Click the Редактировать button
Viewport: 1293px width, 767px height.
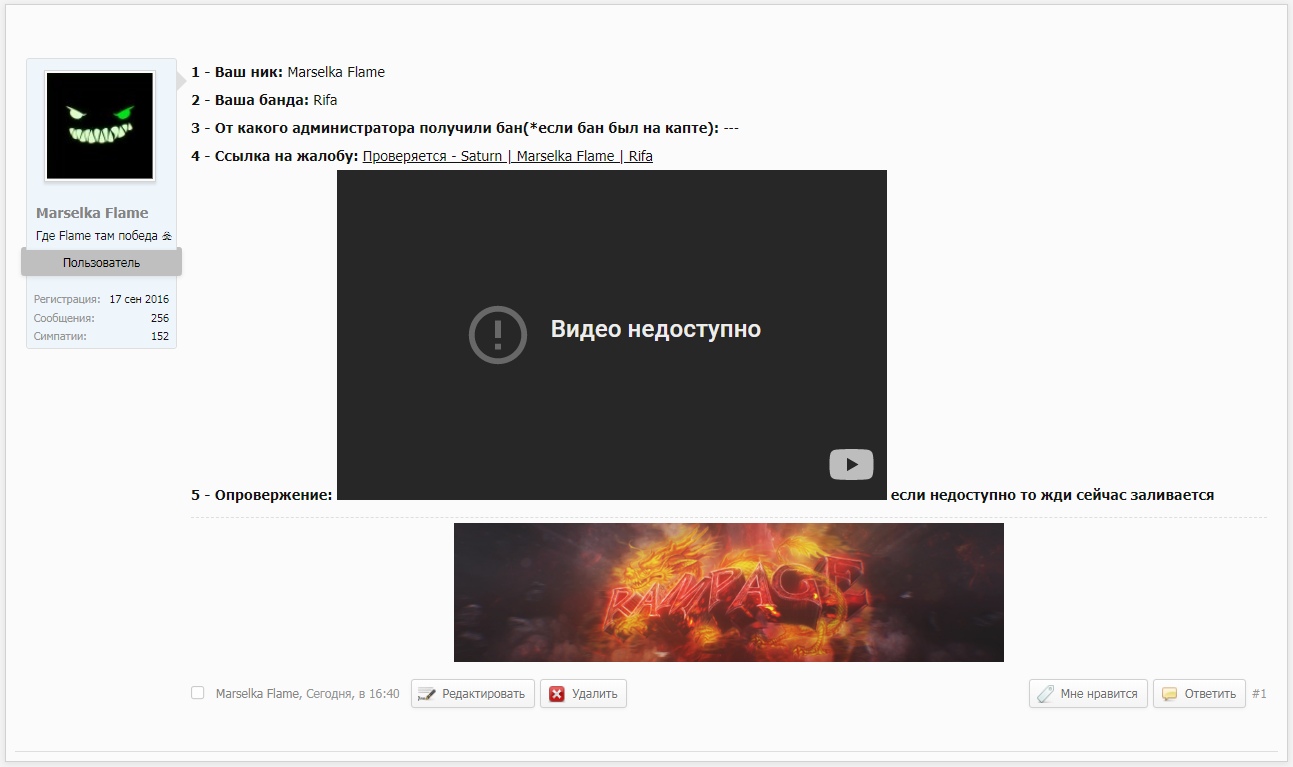pyautogui.click(x=473, y=694)
